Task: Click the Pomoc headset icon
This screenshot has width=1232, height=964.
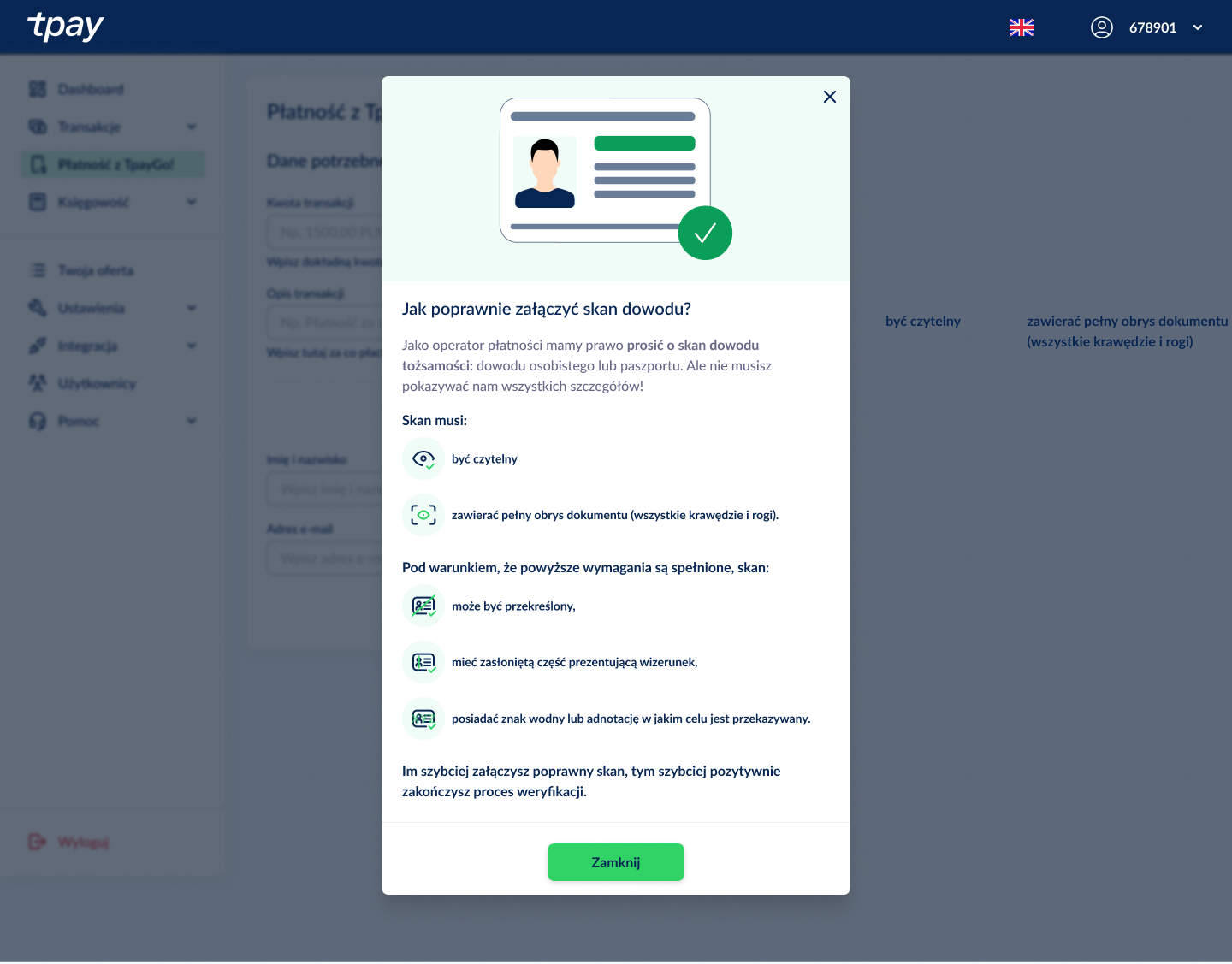Action: click(38, 421)
